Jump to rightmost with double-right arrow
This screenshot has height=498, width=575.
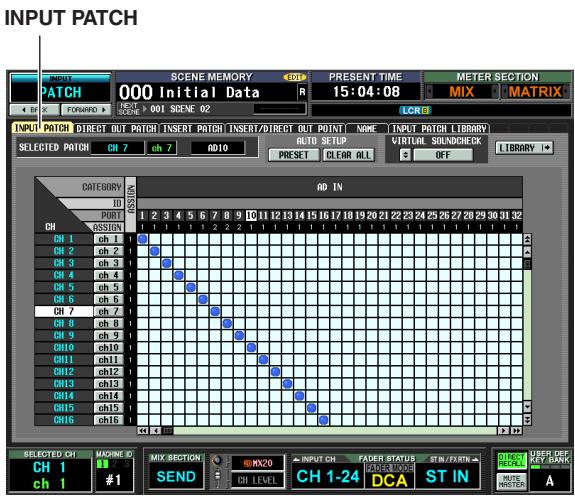[516, 431]
